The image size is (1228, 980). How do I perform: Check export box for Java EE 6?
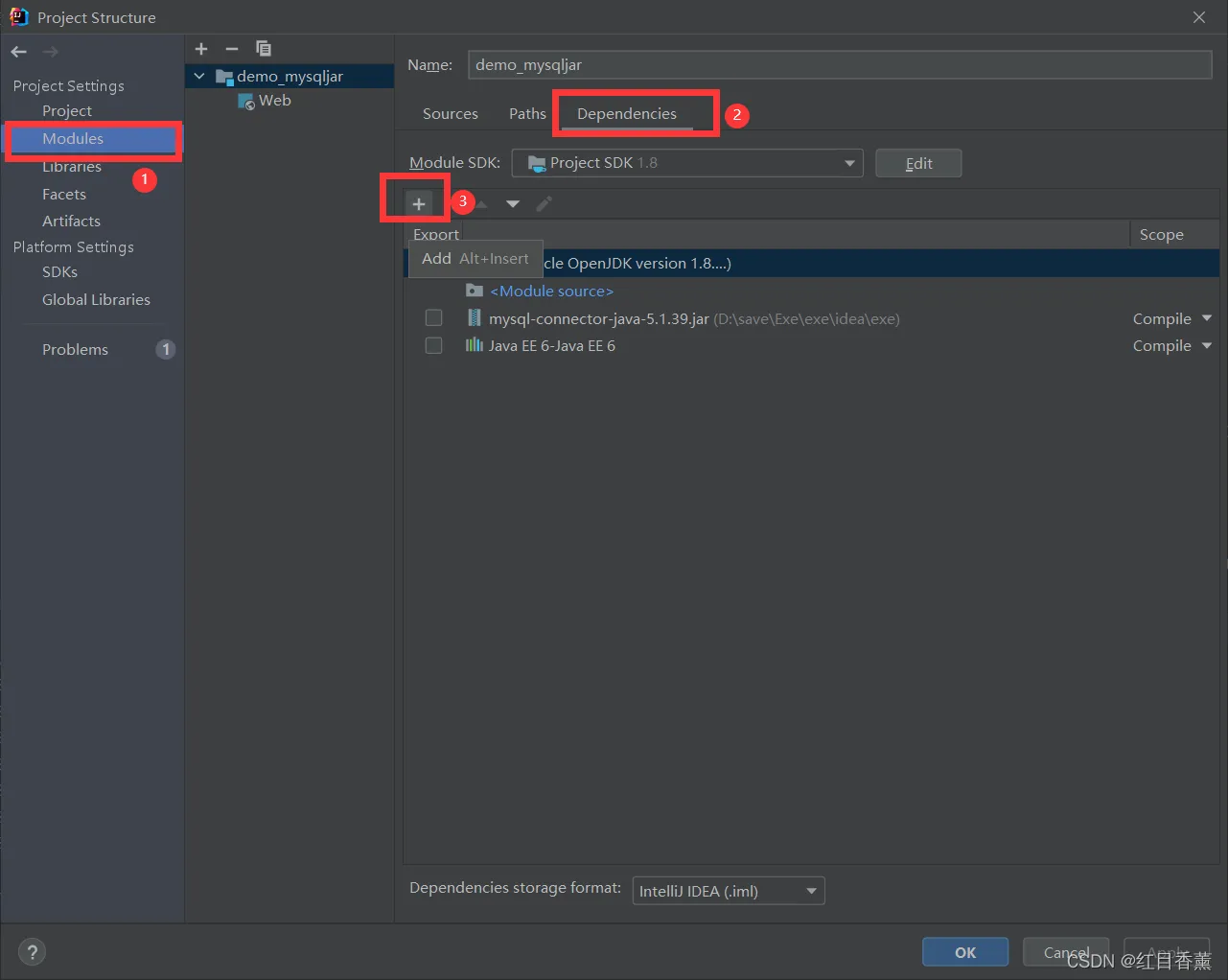click(x=434, y=345)
